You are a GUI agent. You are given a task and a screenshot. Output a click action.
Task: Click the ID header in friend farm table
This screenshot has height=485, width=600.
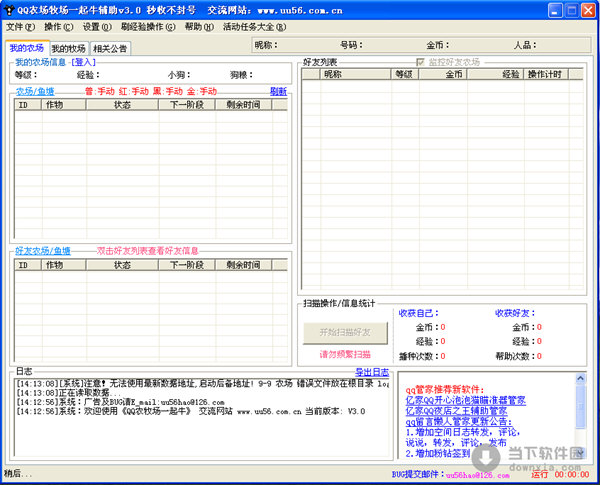click(28, 265)
